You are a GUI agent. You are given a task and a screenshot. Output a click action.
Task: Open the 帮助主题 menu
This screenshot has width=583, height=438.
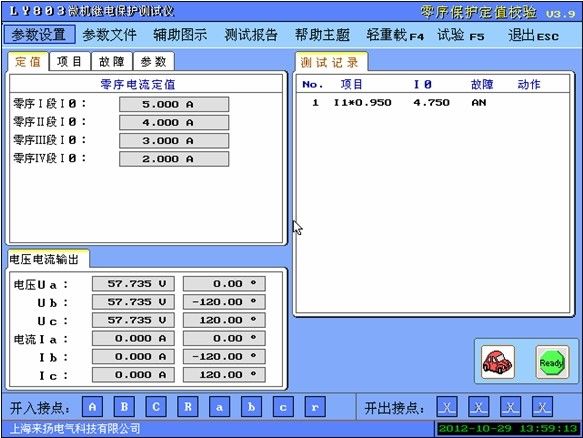pos(322,35)
